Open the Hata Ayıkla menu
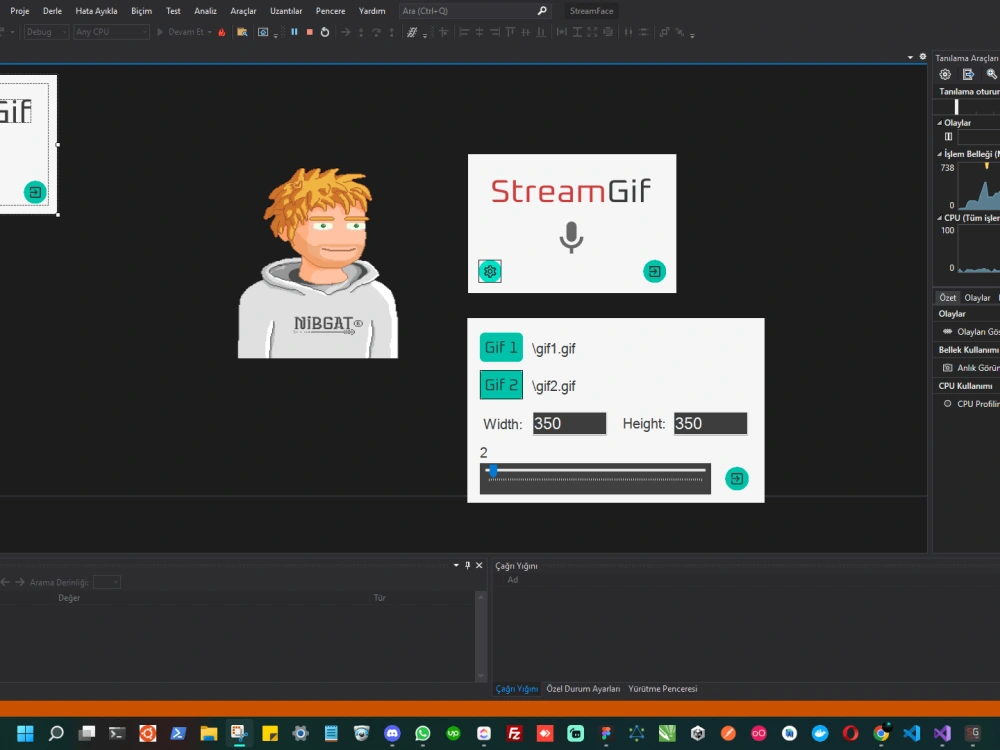The height and width of the screenshot is (750, 1000). coord(96,11)
